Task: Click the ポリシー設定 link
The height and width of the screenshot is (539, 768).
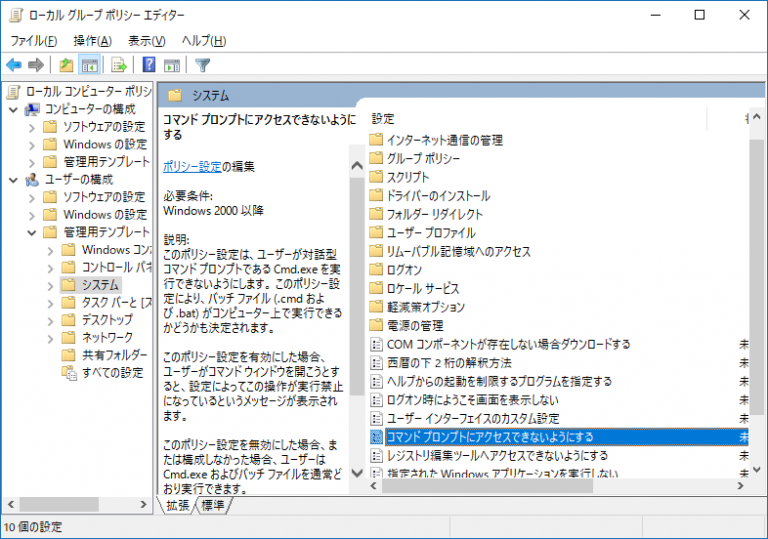Action: 192,166
